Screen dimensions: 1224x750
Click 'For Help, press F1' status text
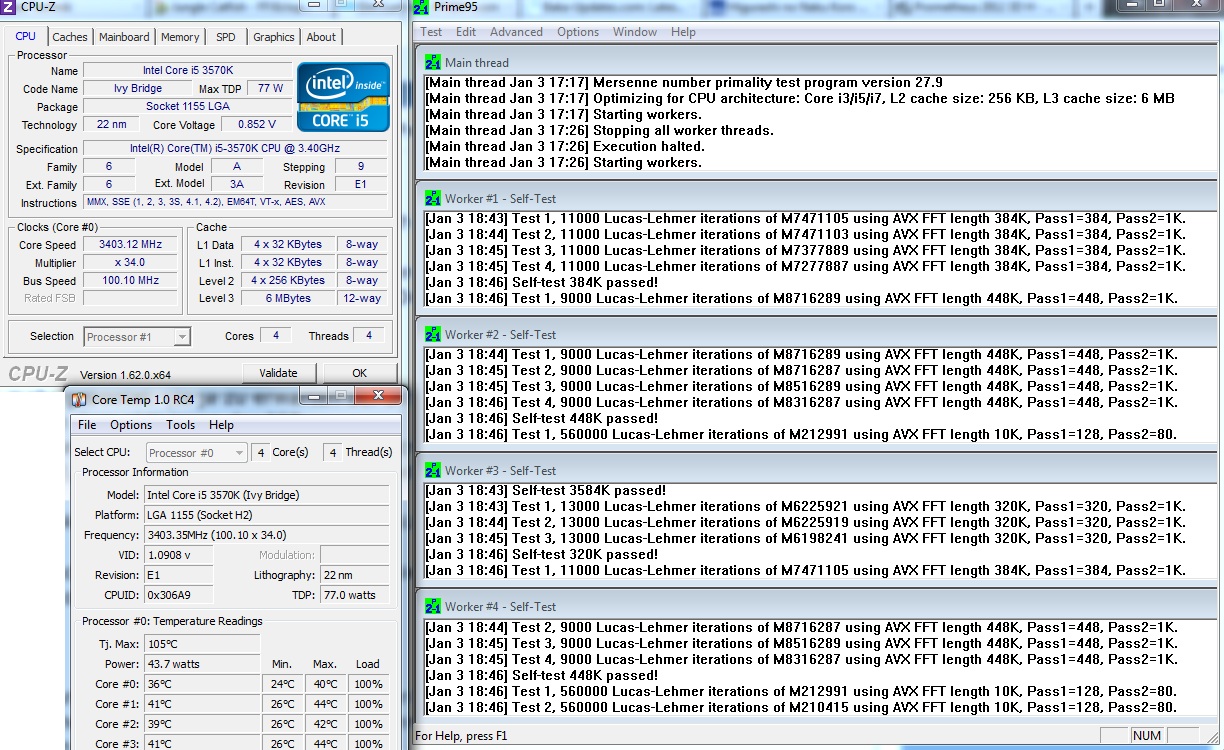click(461, 736)
